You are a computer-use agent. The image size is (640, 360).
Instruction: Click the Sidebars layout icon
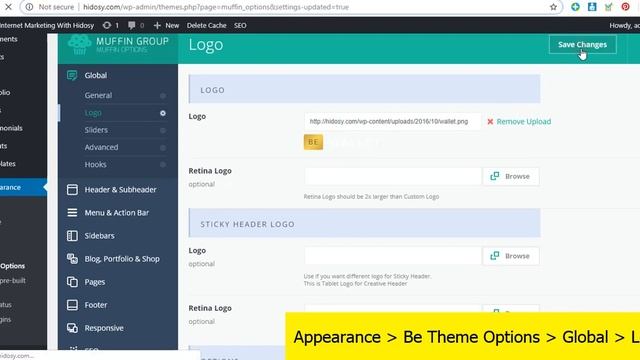coord(72,236)
